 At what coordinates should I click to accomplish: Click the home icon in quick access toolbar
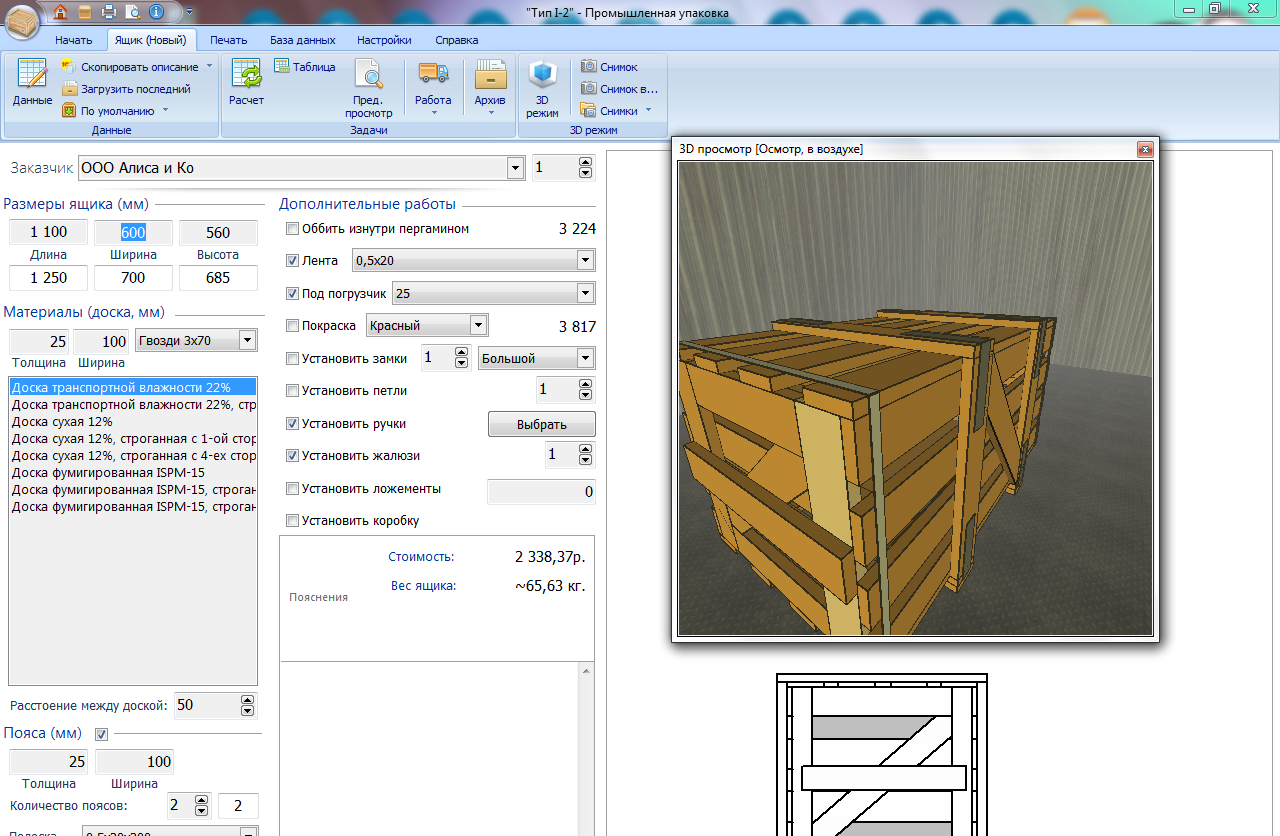click(62, 13)
